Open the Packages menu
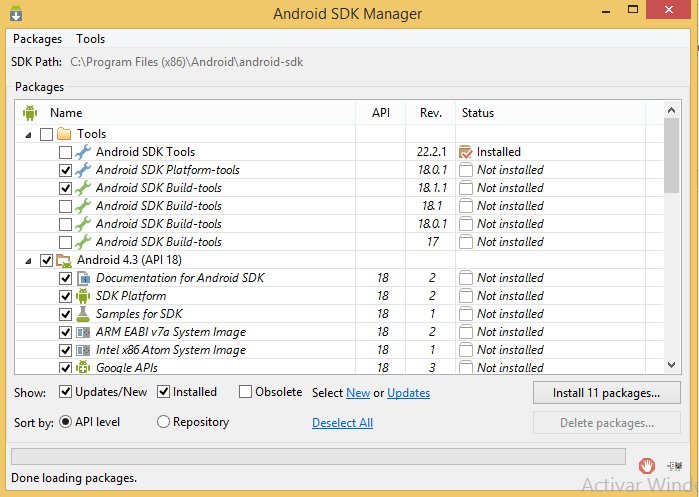 pos(37,39)
